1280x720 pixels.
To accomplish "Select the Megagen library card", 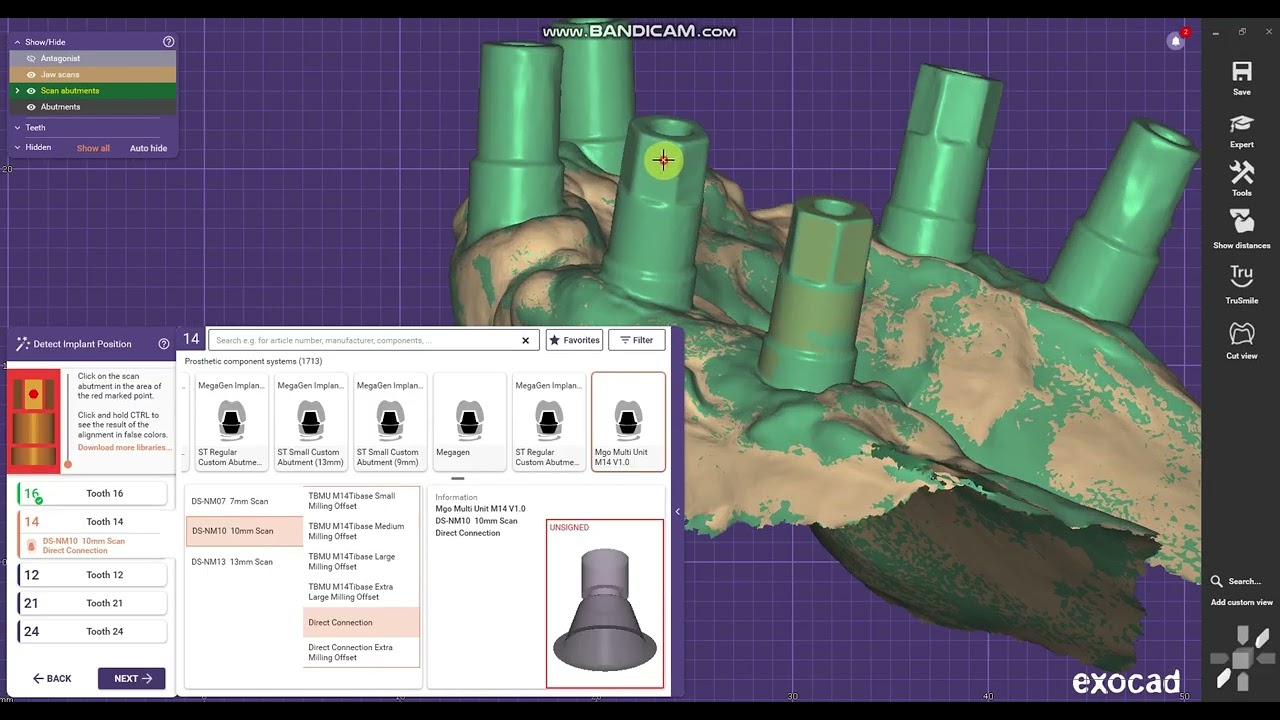I will (x=469, y=422).
